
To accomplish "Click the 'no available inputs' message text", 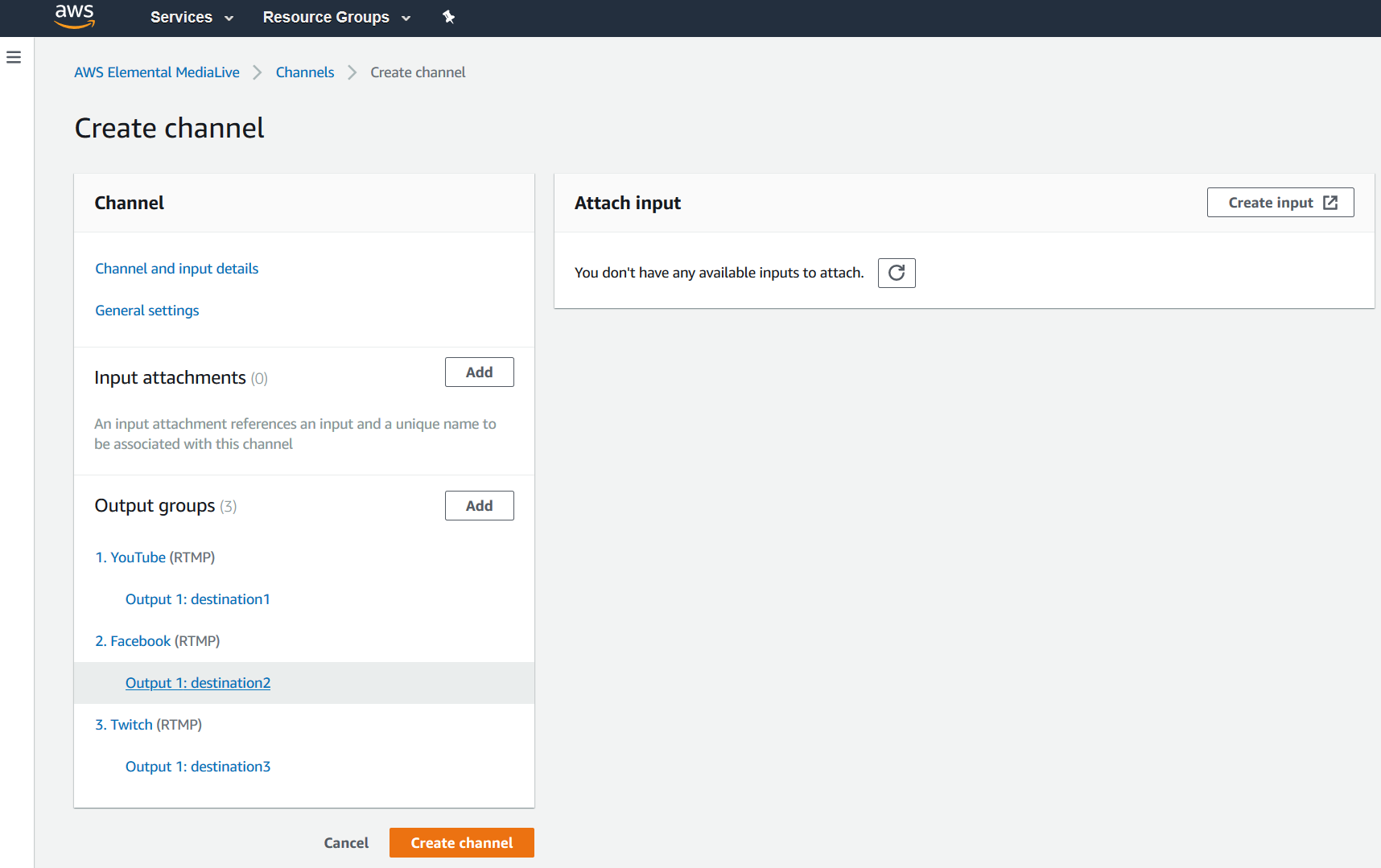I will (719, 273).
